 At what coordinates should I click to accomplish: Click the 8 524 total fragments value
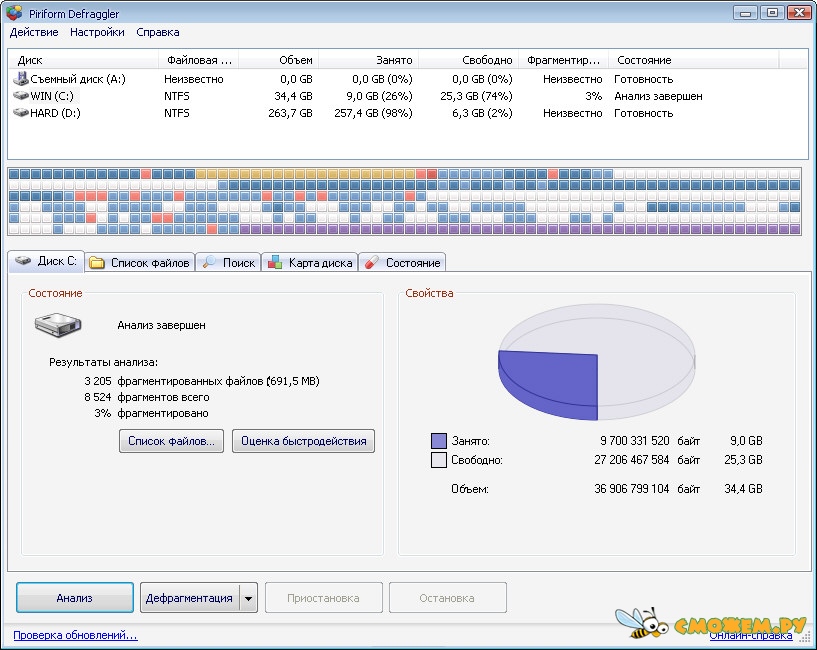pos(98,397)
